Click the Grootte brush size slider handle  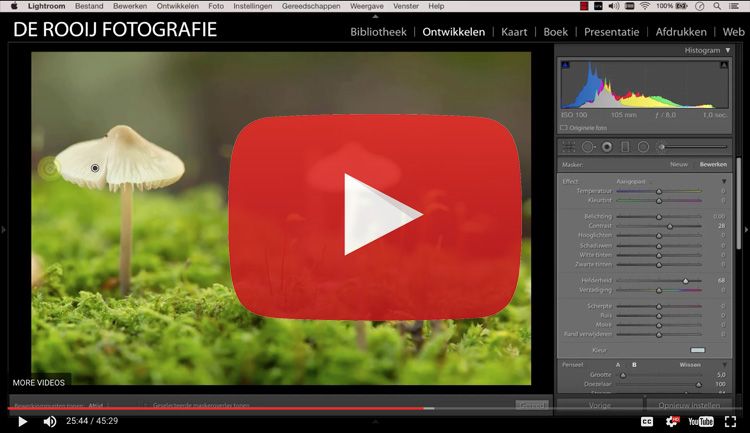[623, 375]
